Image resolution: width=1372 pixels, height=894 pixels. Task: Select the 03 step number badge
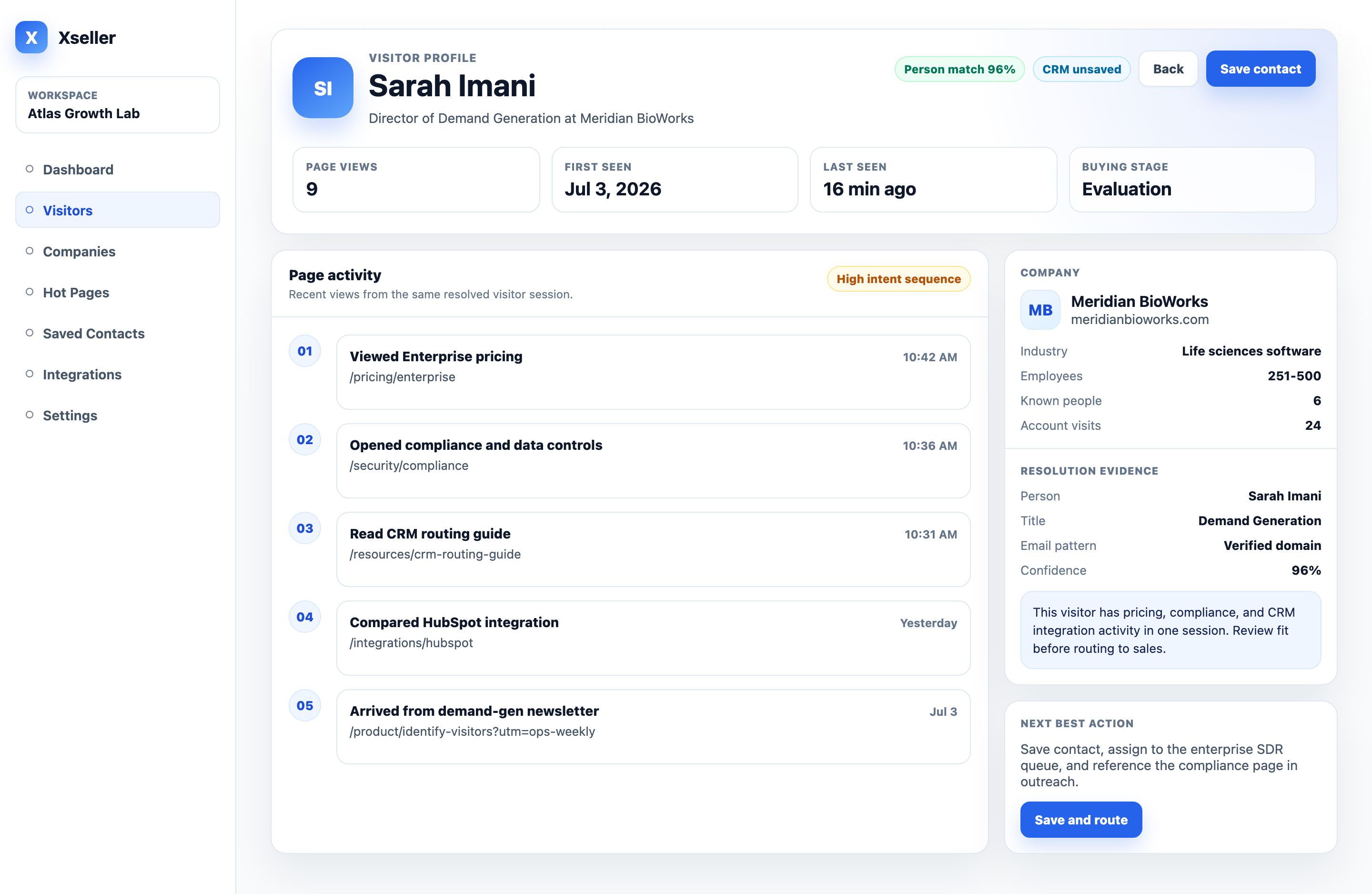coord(305,528)
